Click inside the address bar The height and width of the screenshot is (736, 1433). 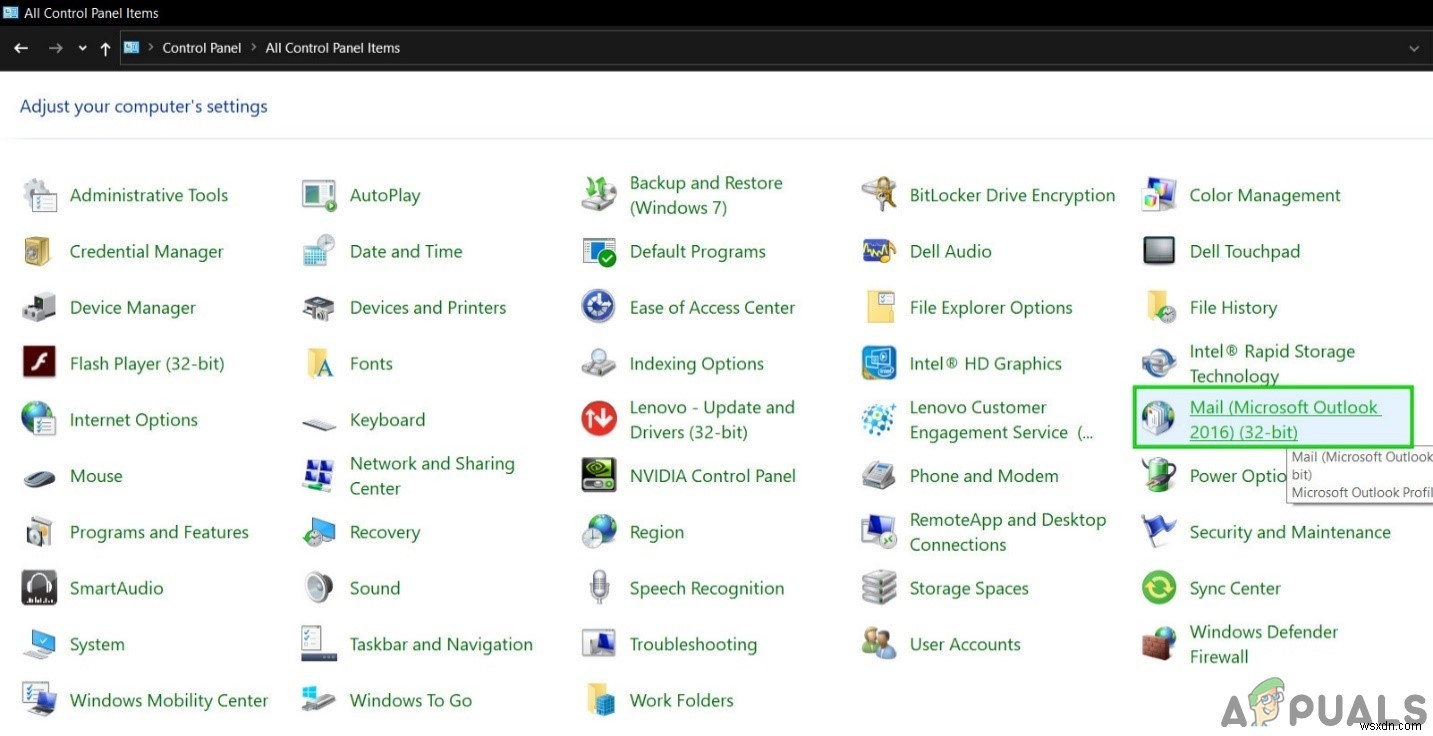700,47
